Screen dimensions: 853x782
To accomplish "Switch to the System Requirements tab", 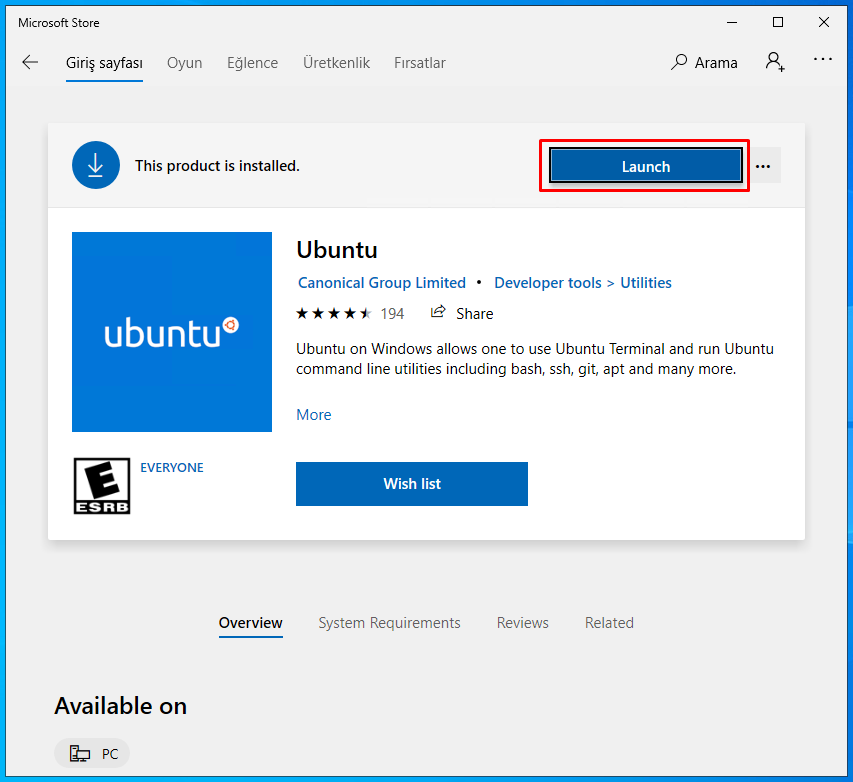I will click(390, 623).
